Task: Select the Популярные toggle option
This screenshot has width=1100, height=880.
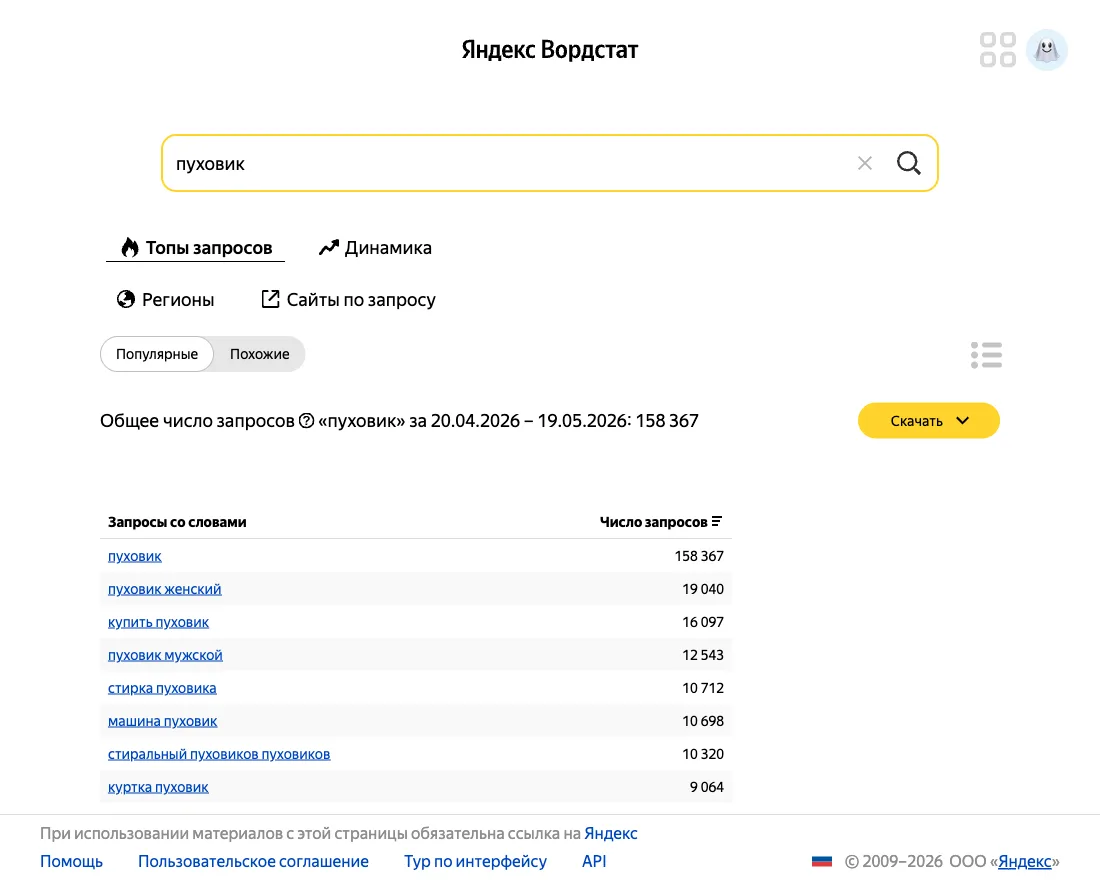Action: (156, 354)
